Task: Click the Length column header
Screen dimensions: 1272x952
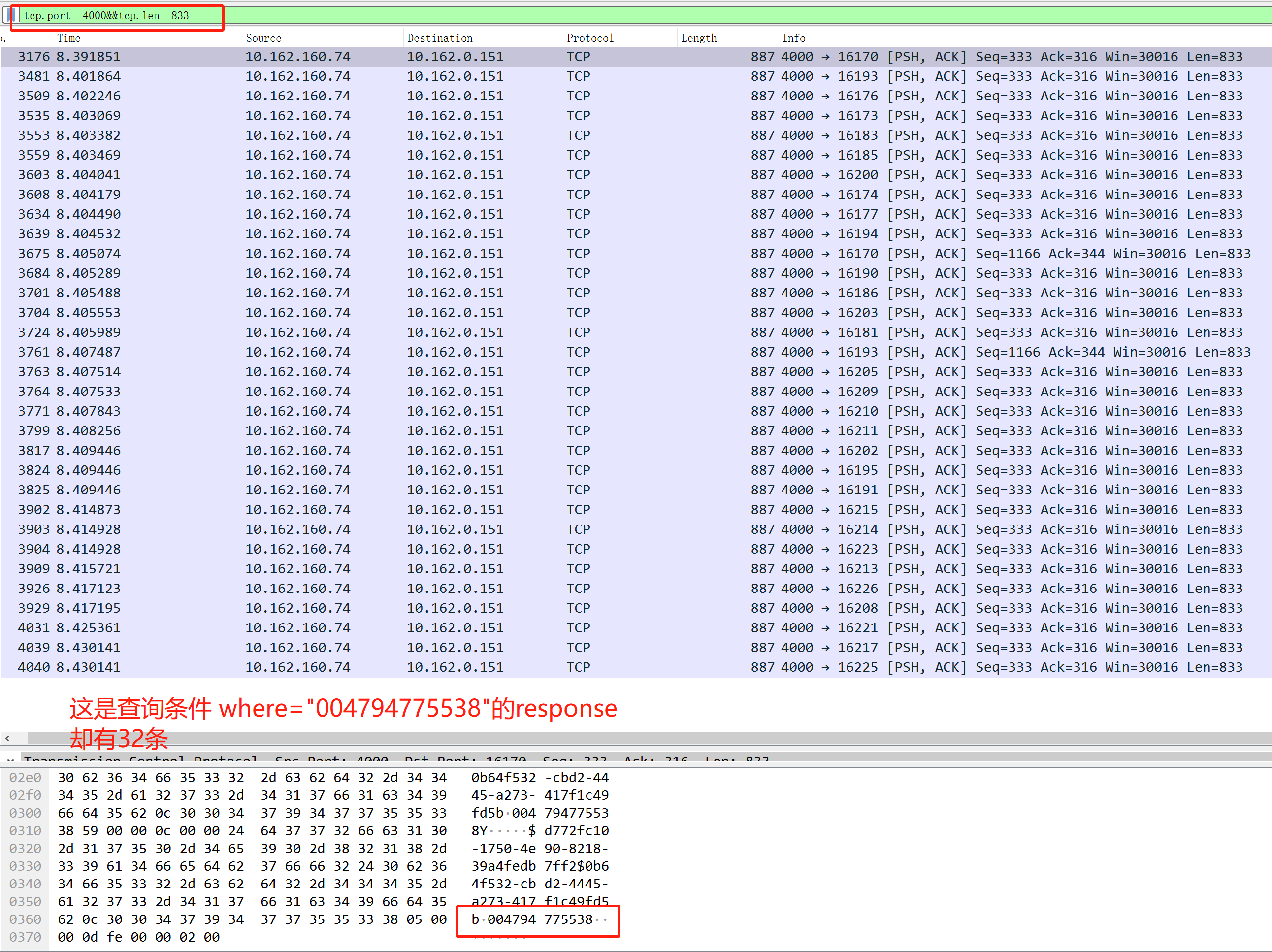Action: [x=699, y=38]
